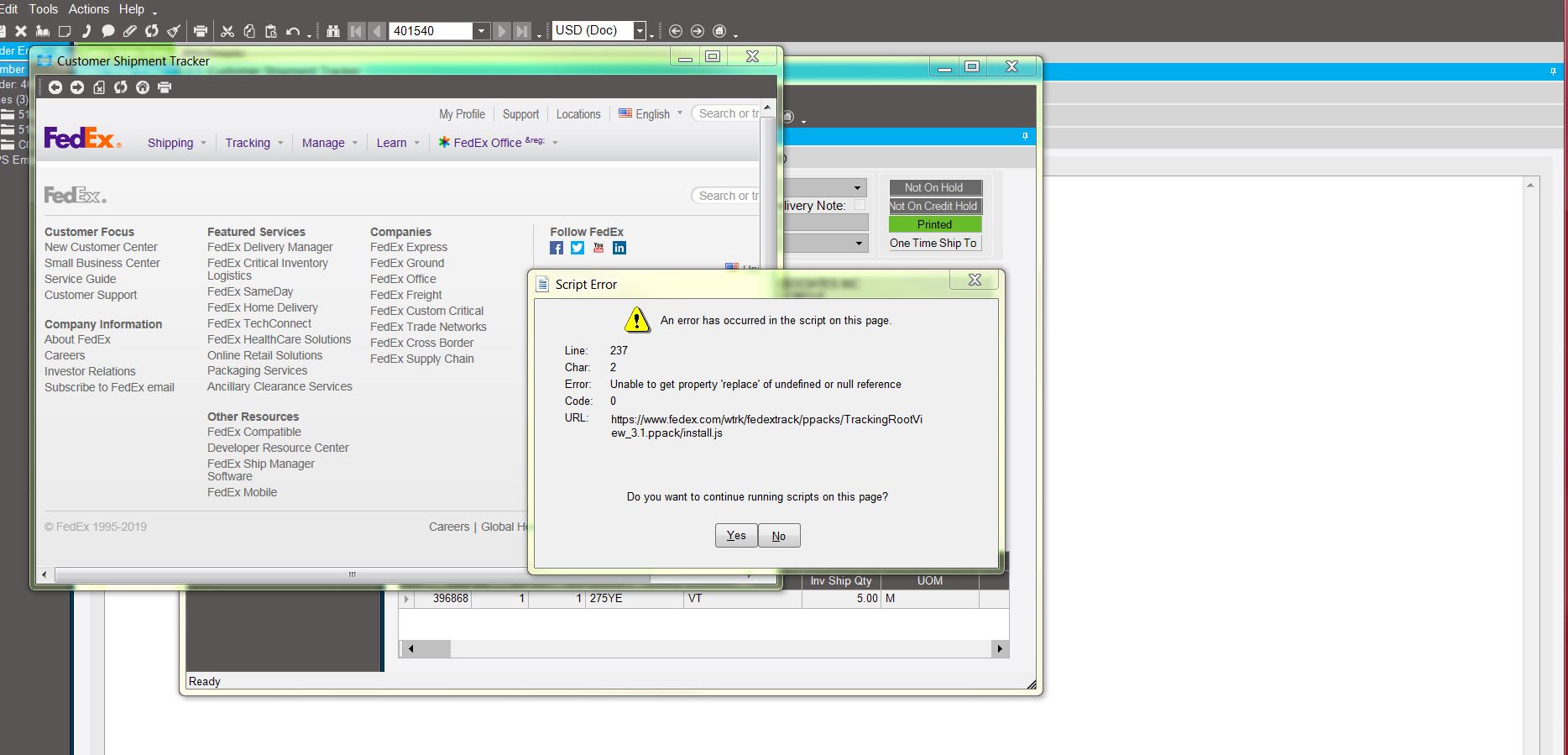The width and height of the screenshot is (1568, 755).
Task: Open the FedEx Express company link
Action: pyautogui.click(x=409, y=247)
